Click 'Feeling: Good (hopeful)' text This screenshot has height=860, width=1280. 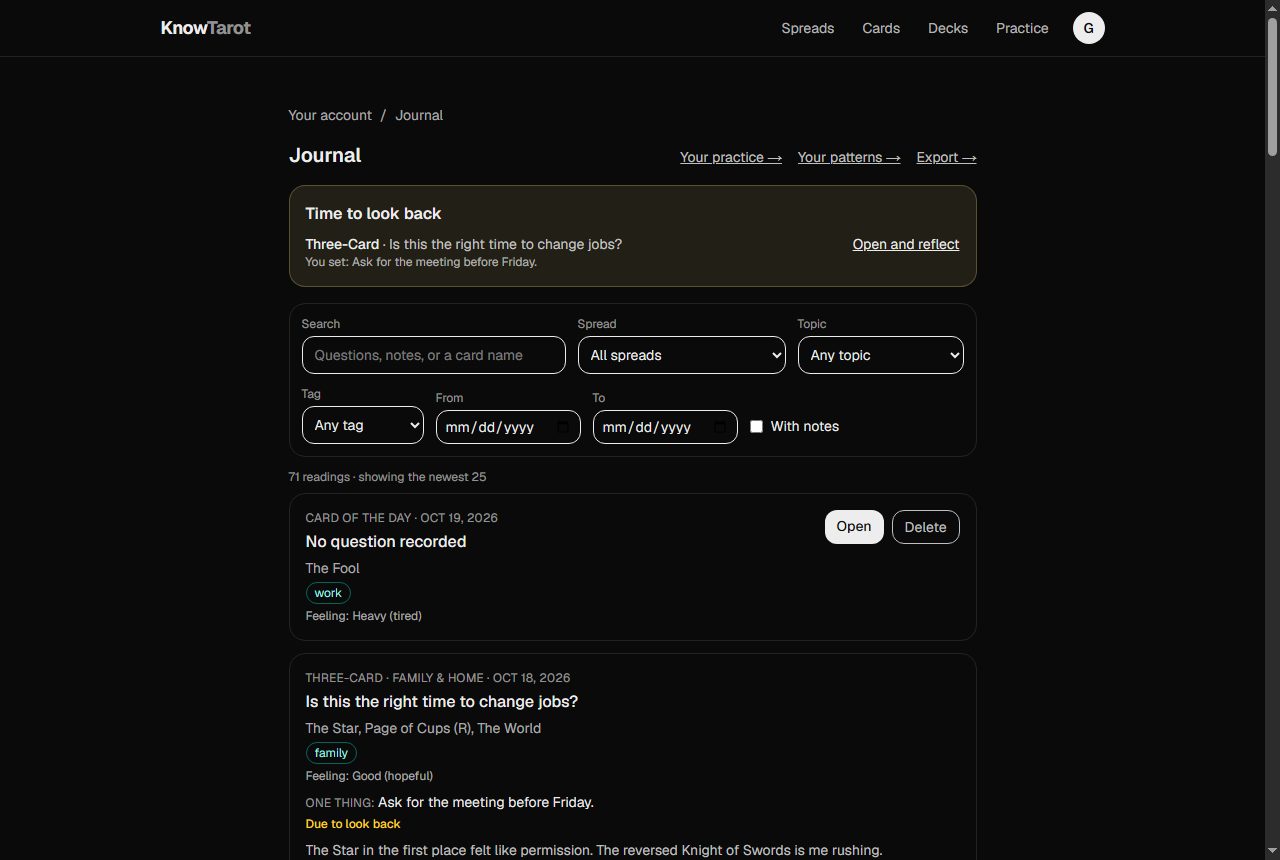click(x=369, y=776)
